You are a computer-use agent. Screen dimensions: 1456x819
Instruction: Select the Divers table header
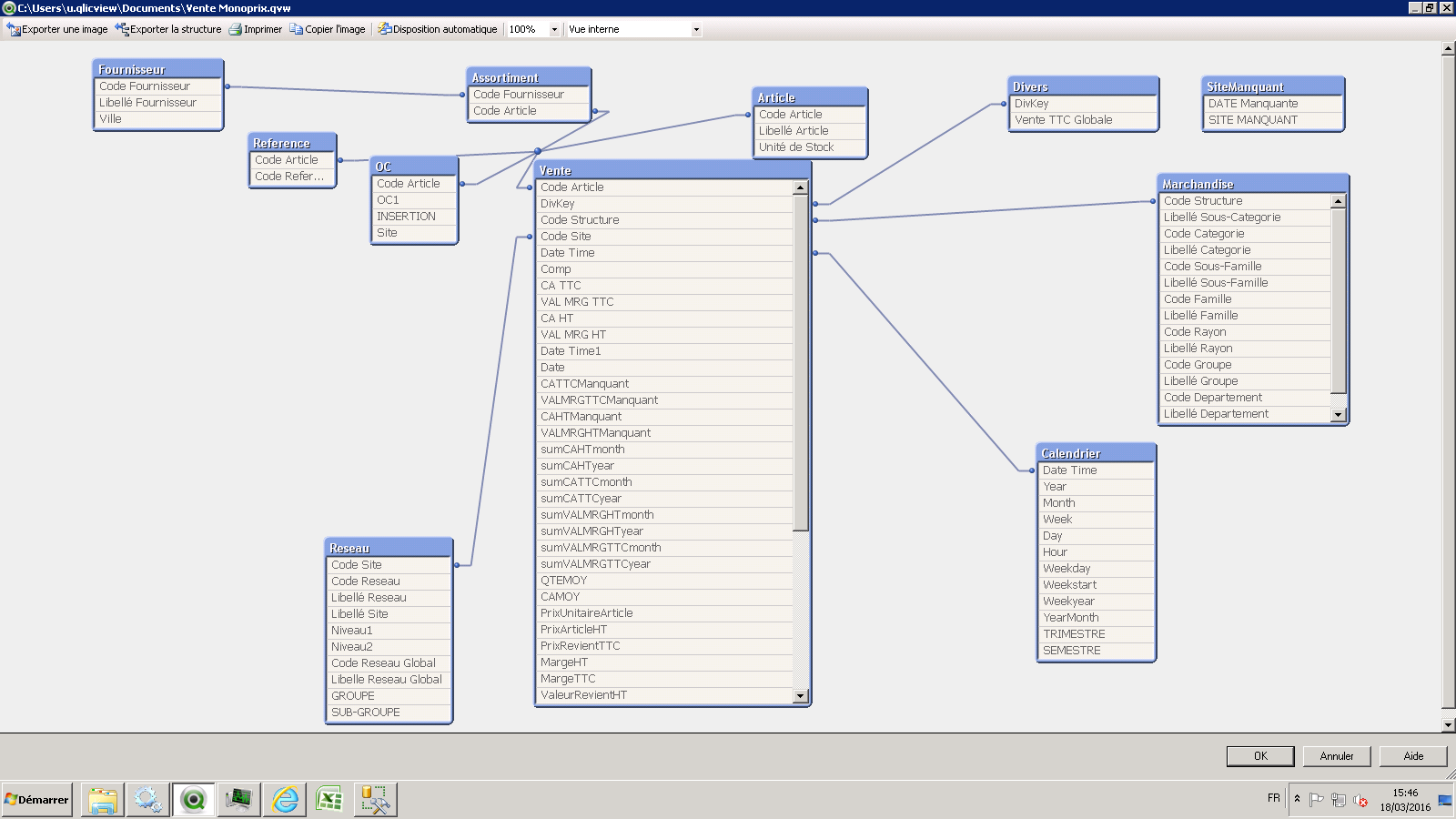point(1083,86)
